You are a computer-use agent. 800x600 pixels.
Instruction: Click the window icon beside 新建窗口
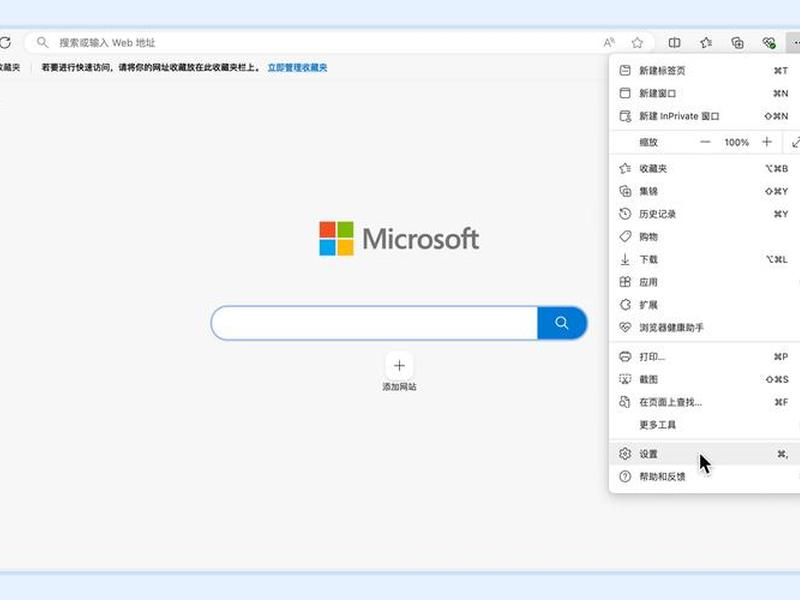coord(625,93)
